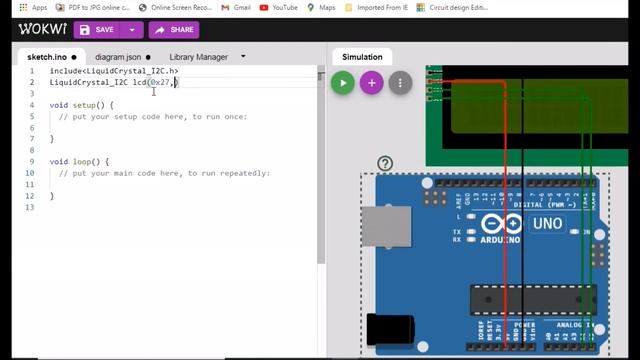The image size is (640, 360).
Task: Click the Wokwi logo
Action: click(x=42, y=29)
